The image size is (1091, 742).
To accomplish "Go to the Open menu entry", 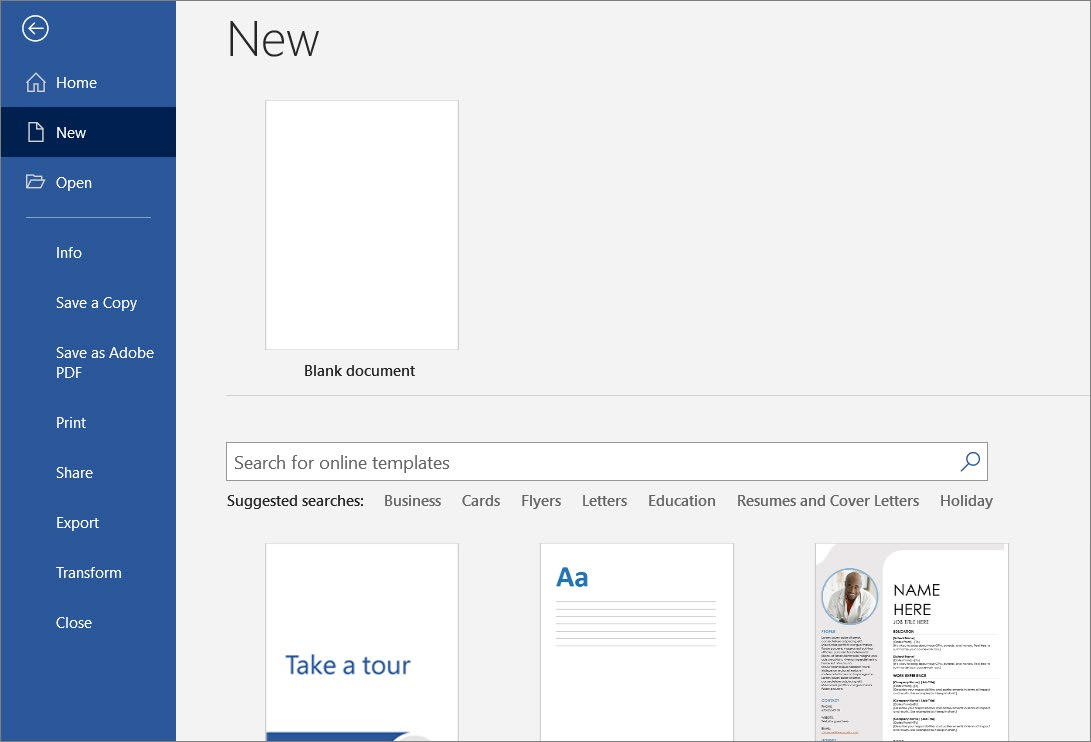I will click(88, 182).
